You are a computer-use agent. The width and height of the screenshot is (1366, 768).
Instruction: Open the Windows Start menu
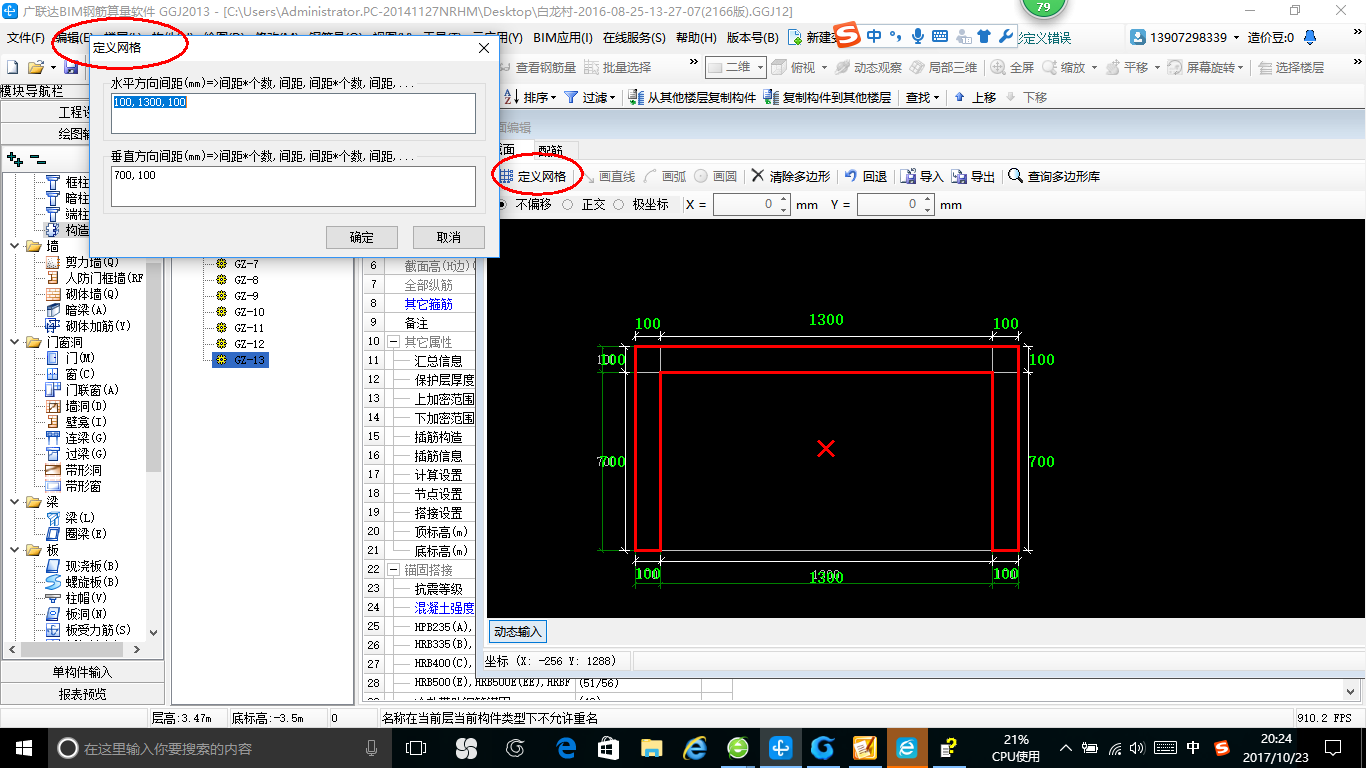[x=22, y=748]
